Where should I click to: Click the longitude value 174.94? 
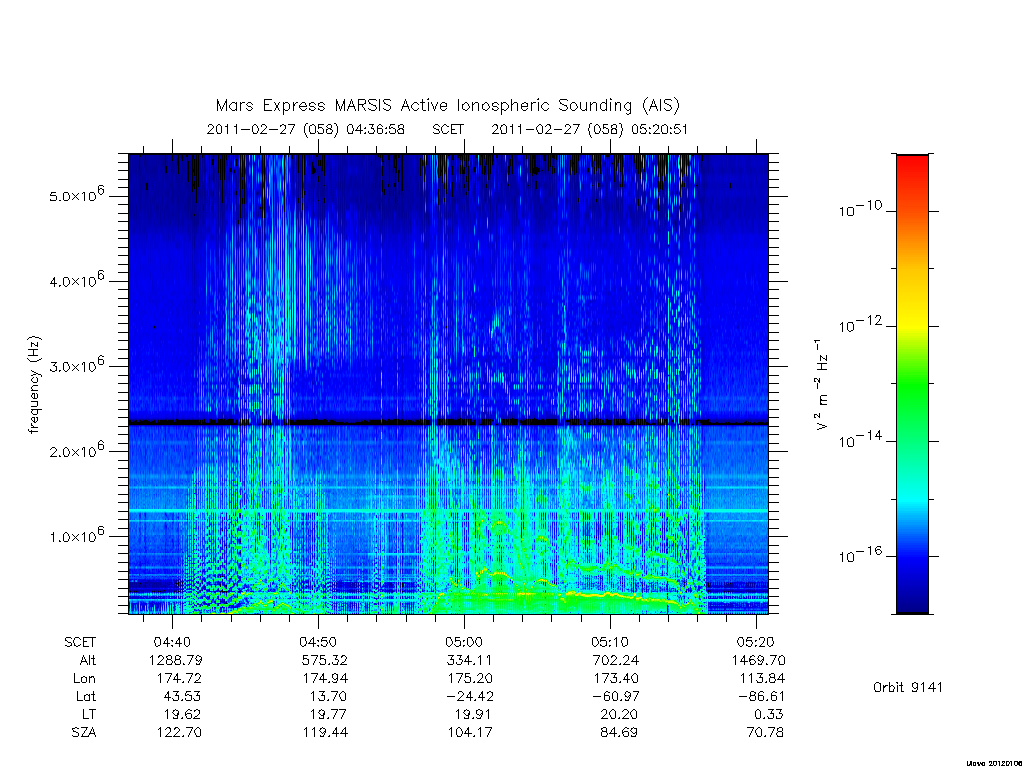(325, 678)
